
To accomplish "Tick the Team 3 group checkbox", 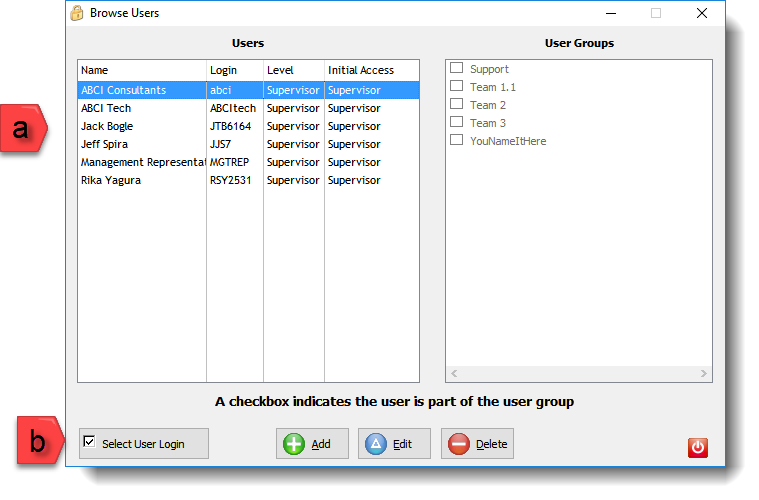I will point(457,123).
